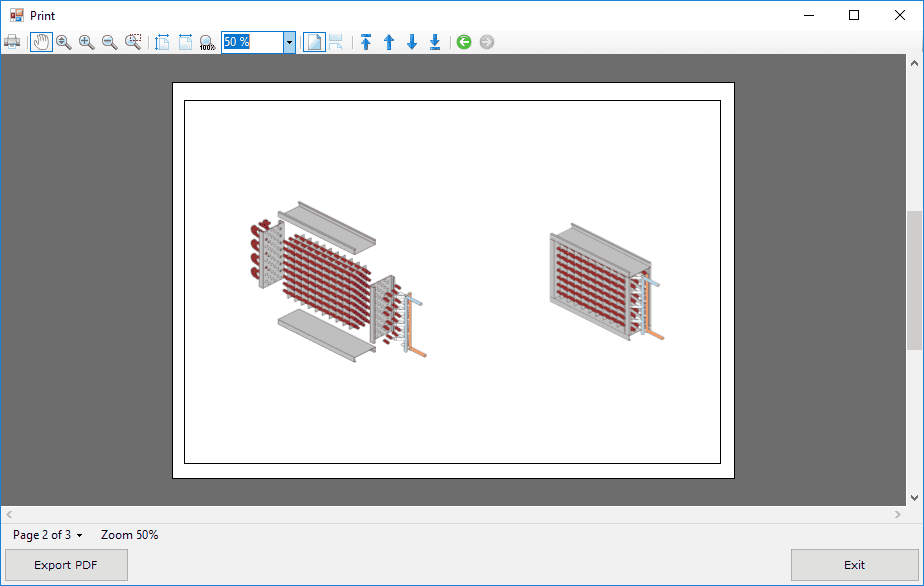This screenshot has width=924, height=586.
Task: Open the zoom percentage dropdown arrow
Action: tap(290, 42)
